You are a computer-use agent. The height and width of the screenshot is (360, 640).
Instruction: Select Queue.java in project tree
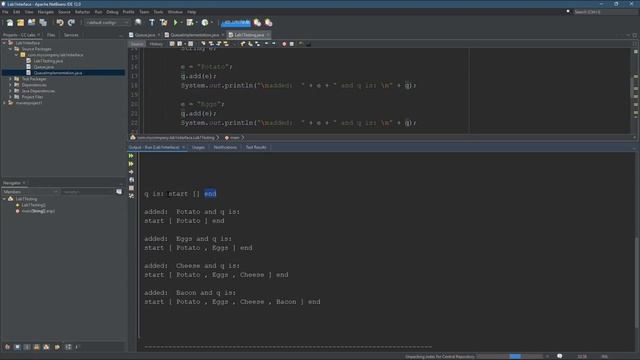tap(43, 67)
